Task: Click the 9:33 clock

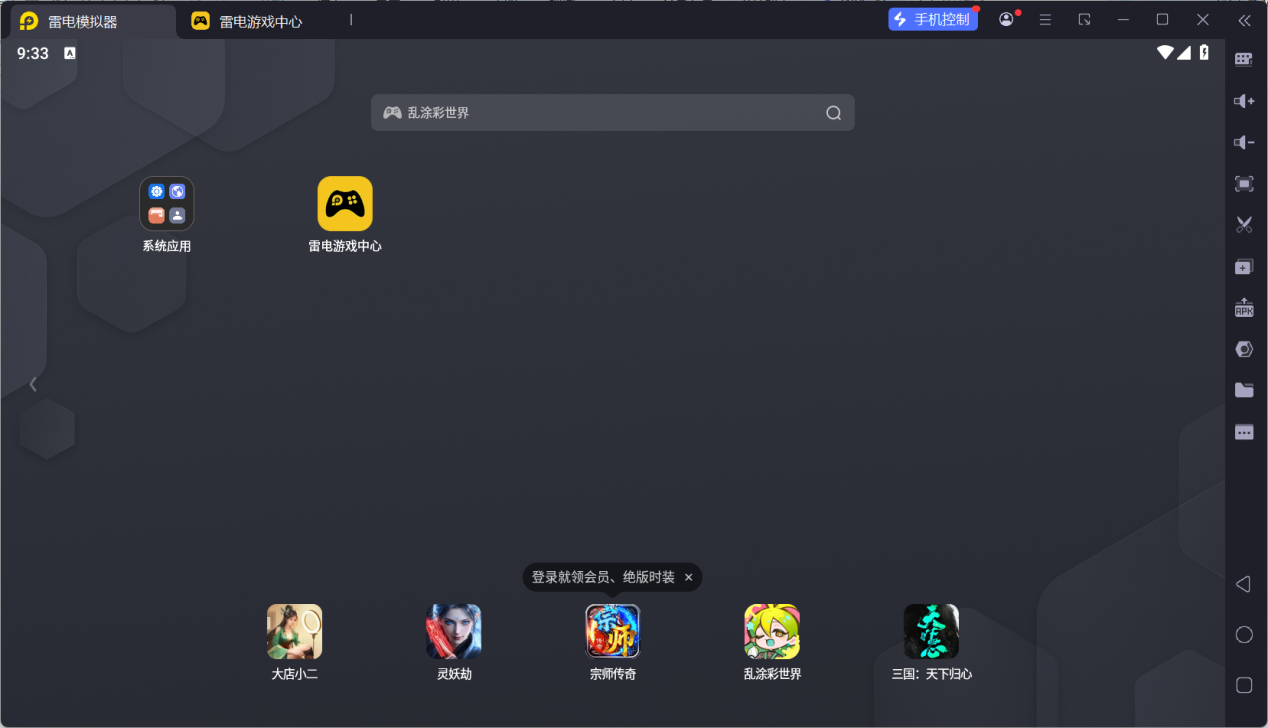Action: pos(33,54)
